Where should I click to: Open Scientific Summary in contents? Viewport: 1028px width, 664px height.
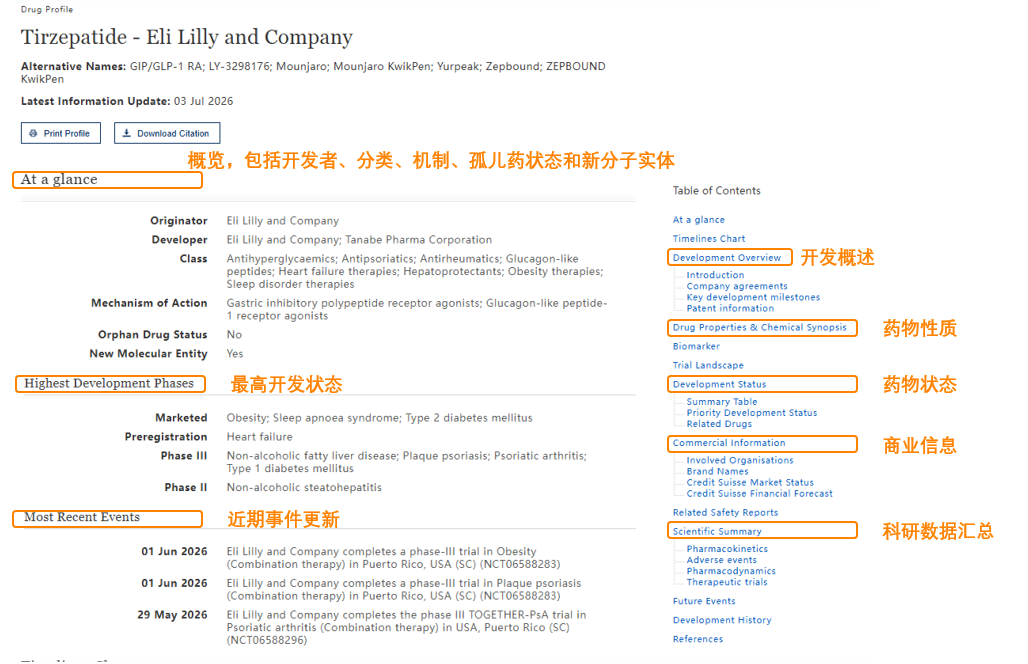717,532
